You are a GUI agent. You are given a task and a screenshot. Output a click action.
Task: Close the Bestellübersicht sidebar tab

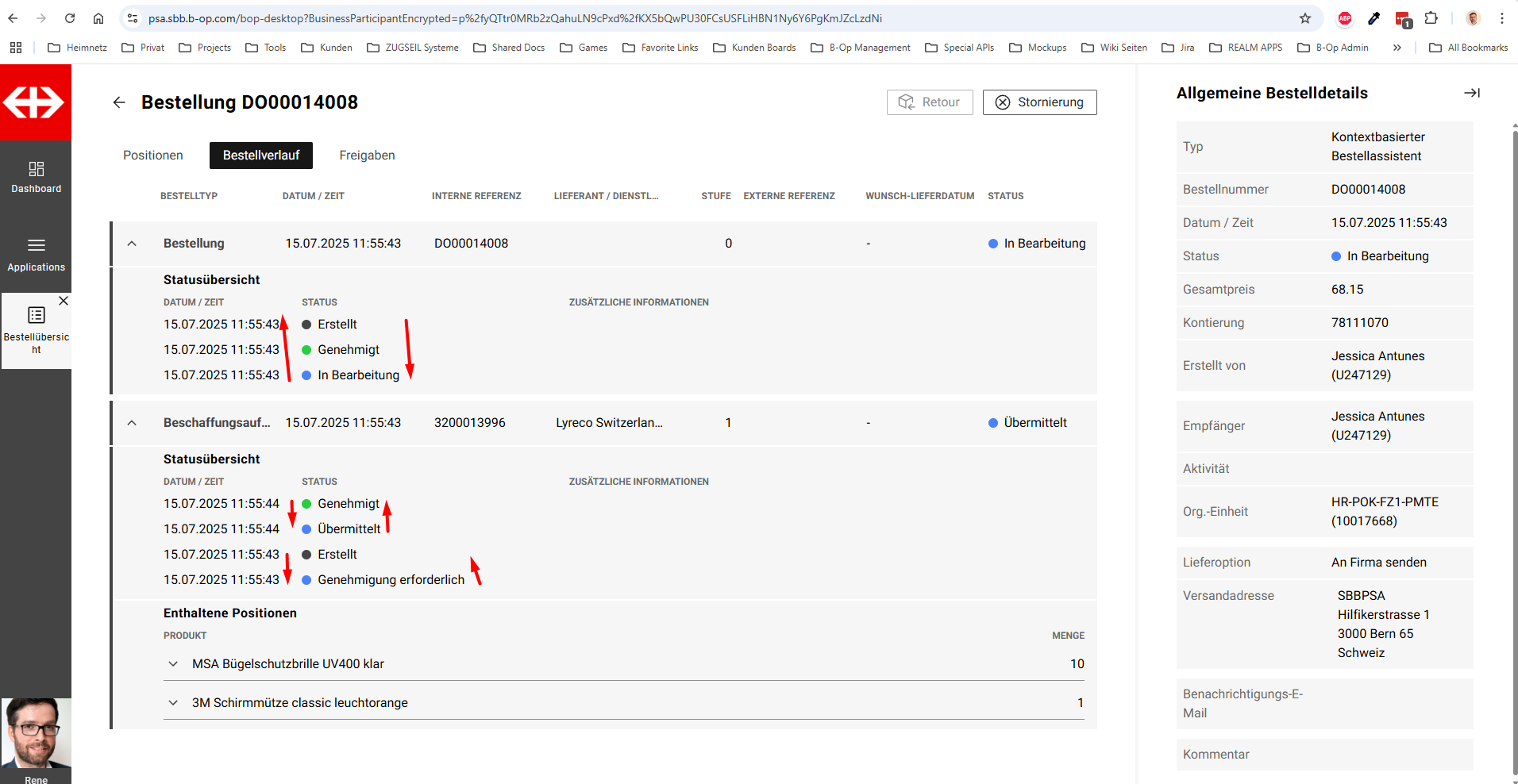point(64,301)
